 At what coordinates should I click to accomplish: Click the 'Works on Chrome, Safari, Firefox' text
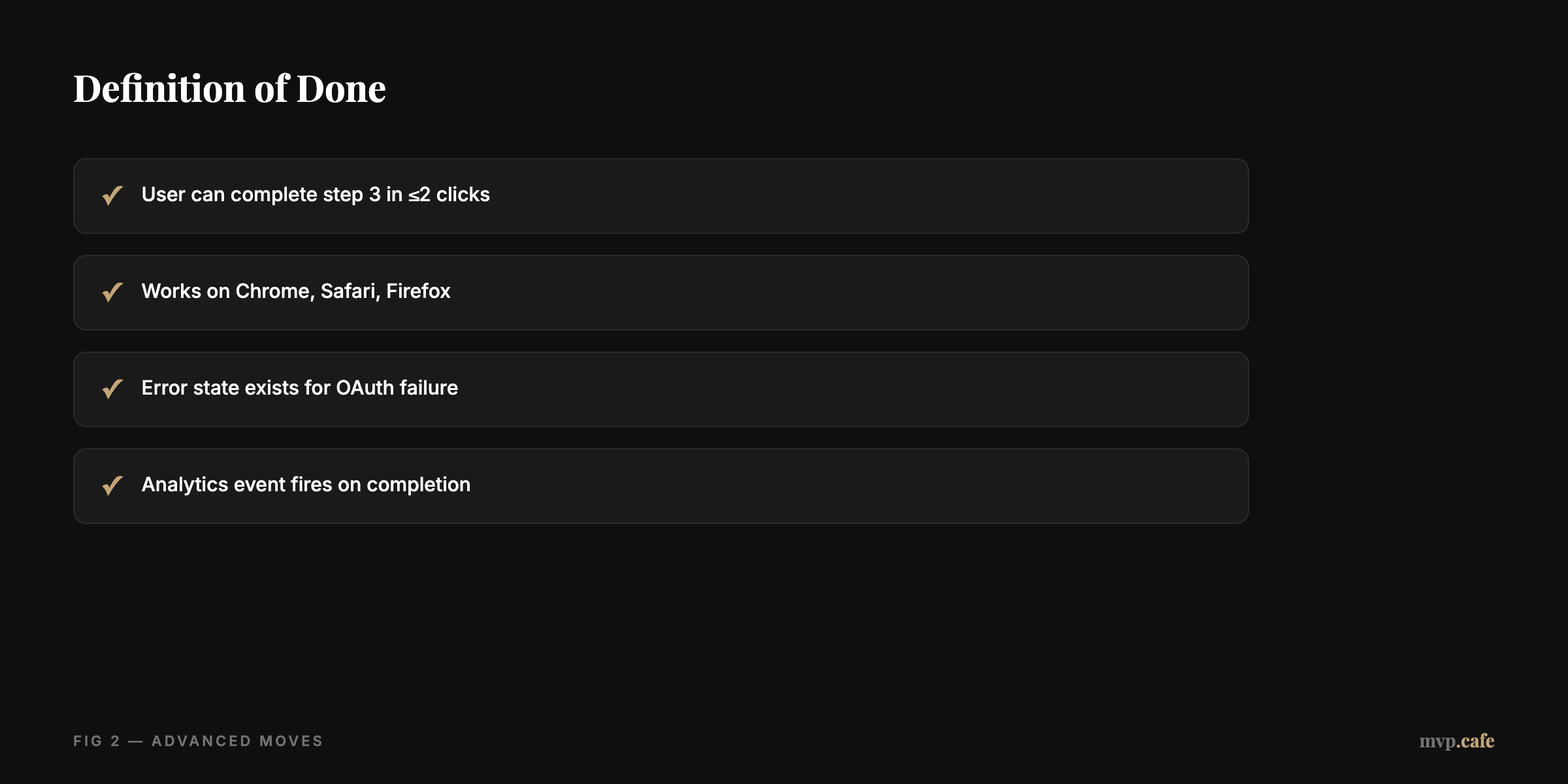295,291
